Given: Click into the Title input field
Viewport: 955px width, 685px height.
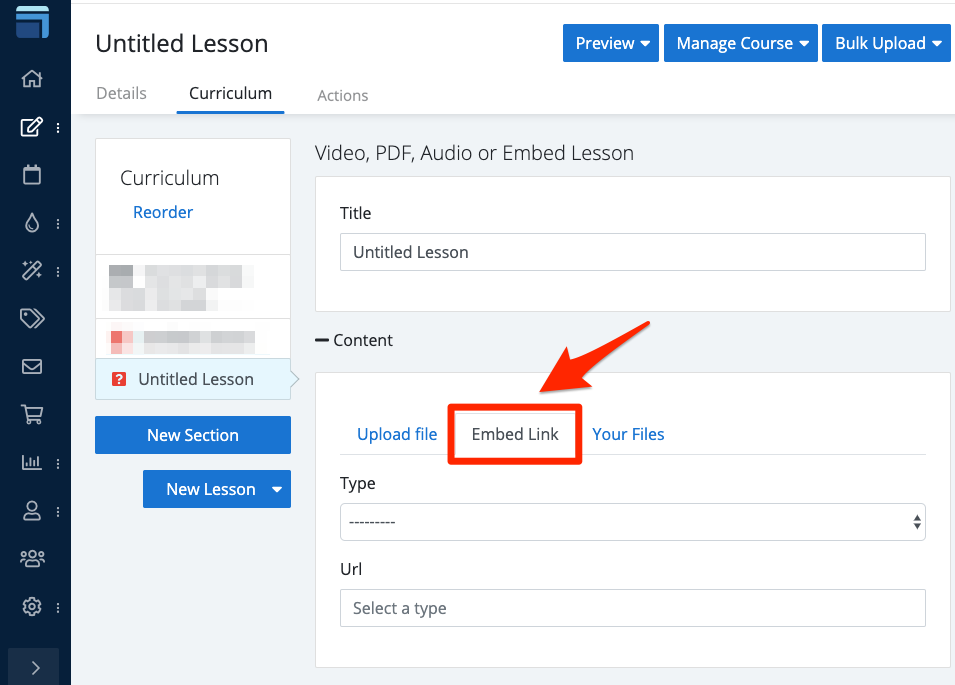Looking at the screenshot, I should pos(632,252).
